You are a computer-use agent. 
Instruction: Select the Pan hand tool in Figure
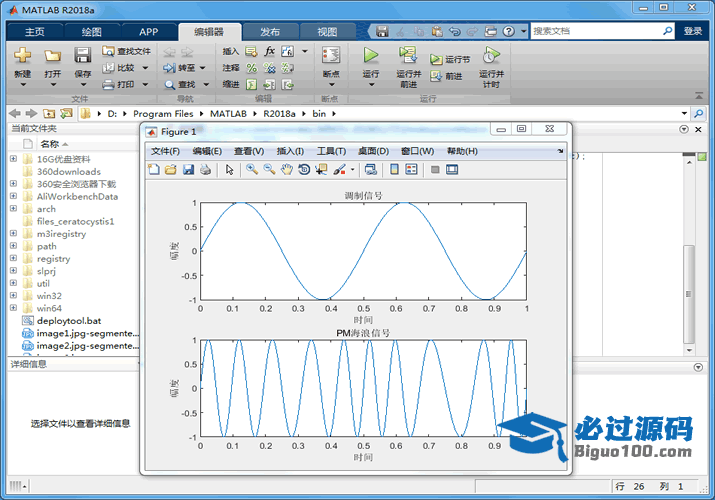point(286,170)
